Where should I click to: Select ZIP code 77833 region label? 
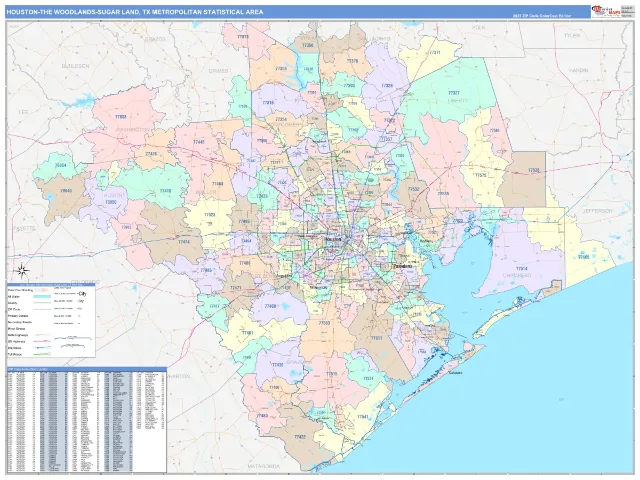click(121, 117)
